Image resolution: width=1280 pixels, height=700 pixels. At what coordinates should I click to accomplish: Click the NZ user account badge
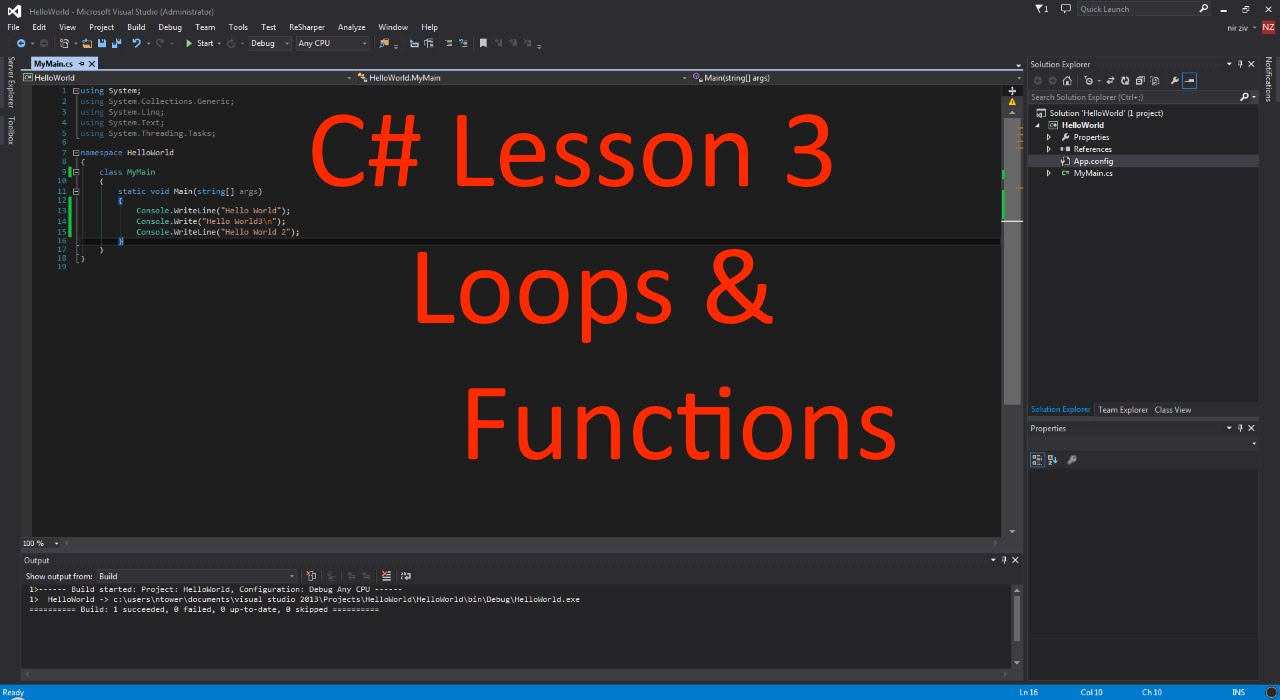tap(1268, 27)
